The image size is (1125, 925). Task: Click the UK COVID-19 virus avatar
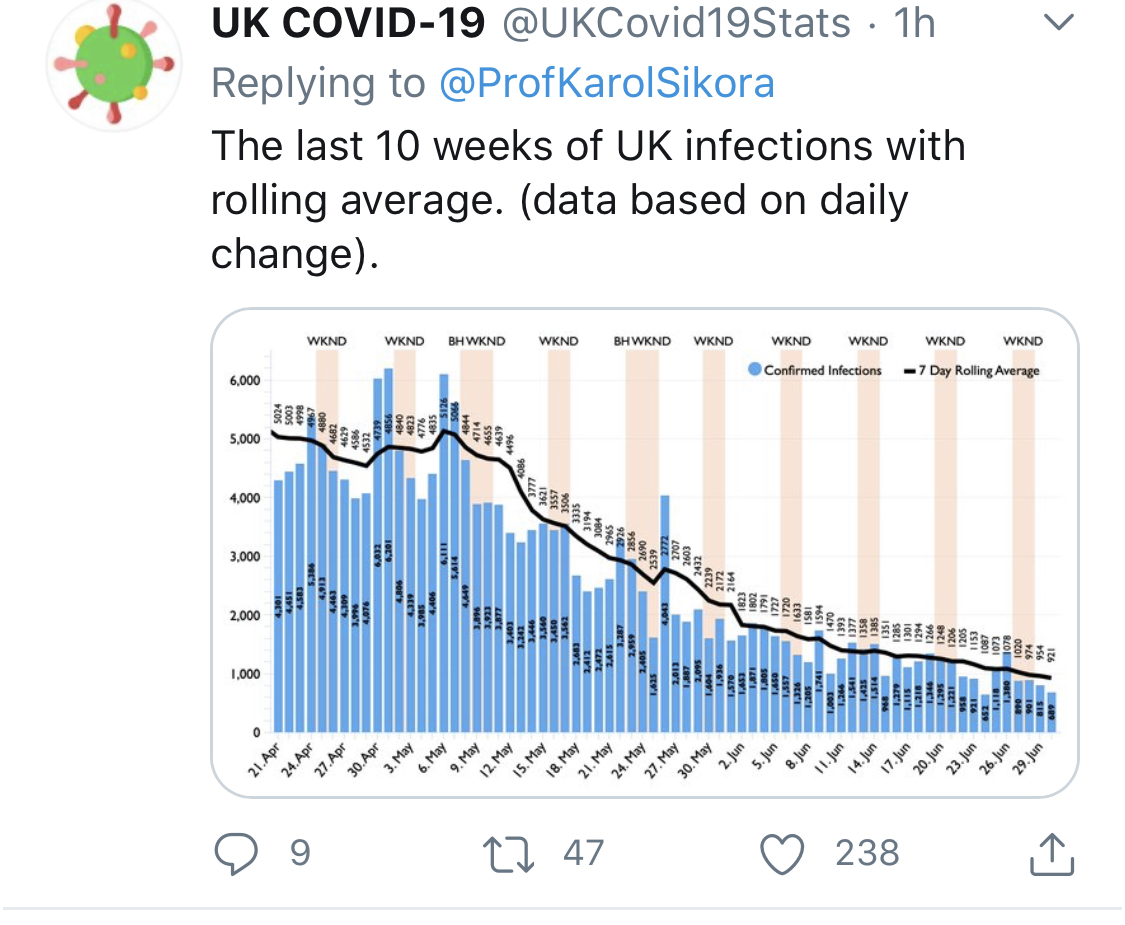coord(113,64)
